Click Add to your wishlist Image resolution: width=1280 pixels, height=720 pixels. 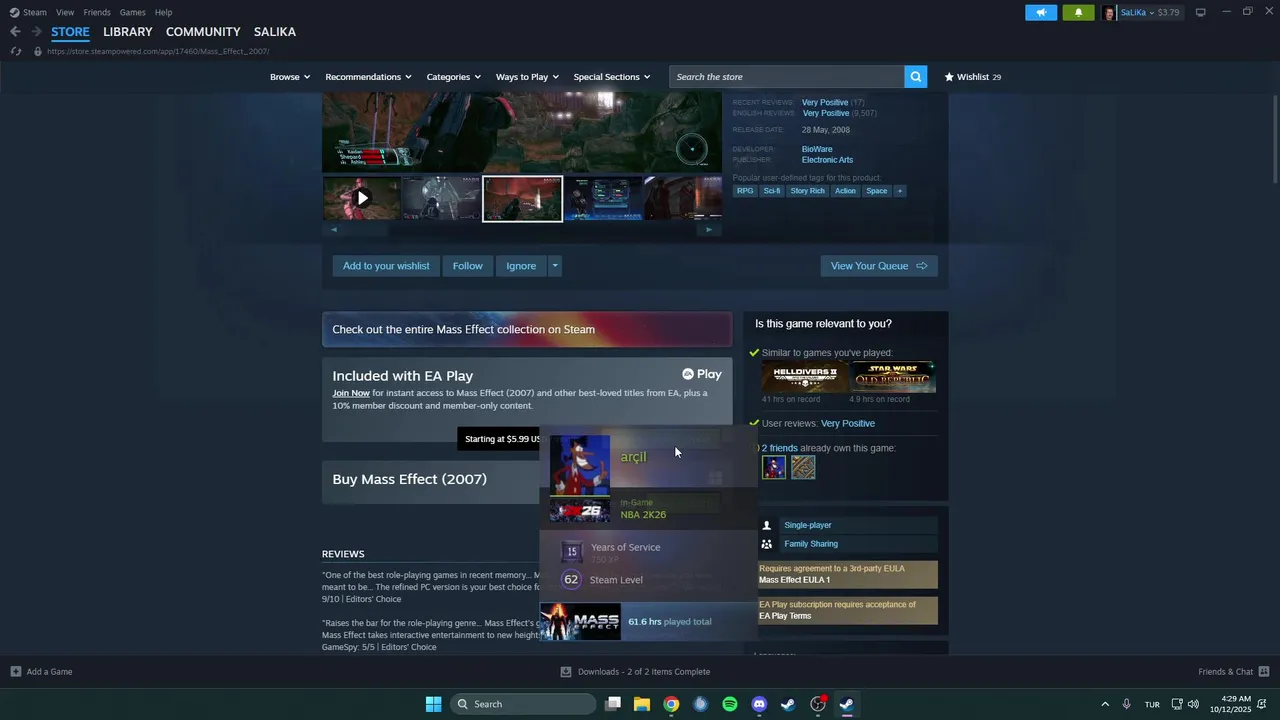(x=386, y=266)
